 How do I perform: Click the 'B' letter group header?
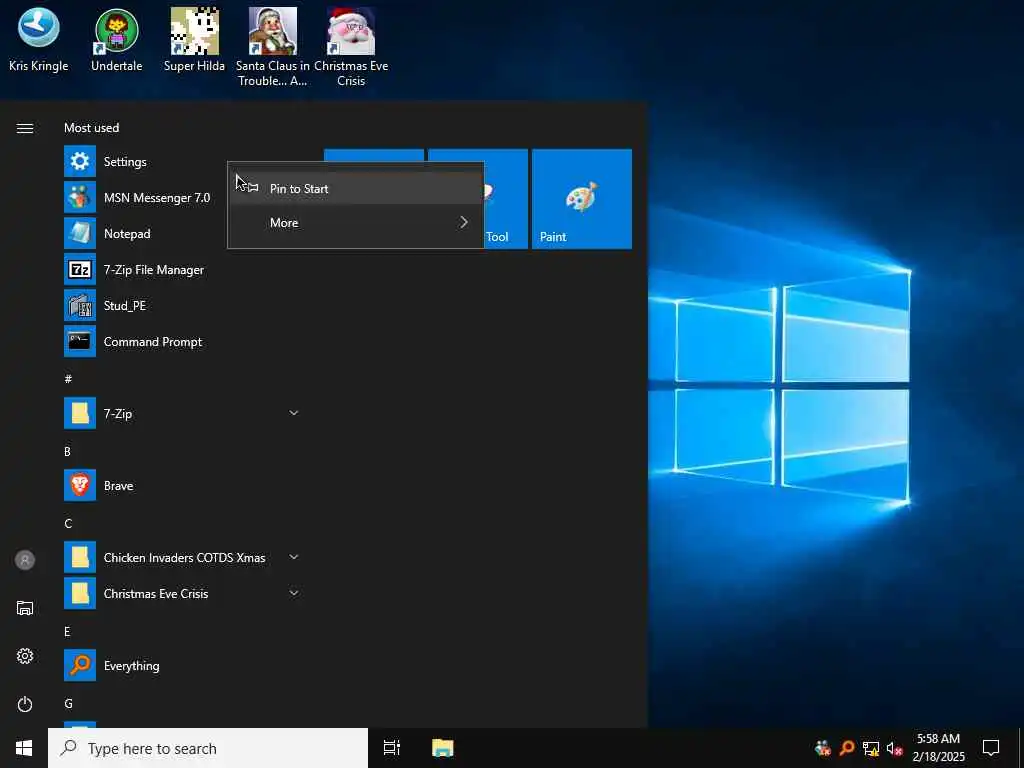(67, 451)
